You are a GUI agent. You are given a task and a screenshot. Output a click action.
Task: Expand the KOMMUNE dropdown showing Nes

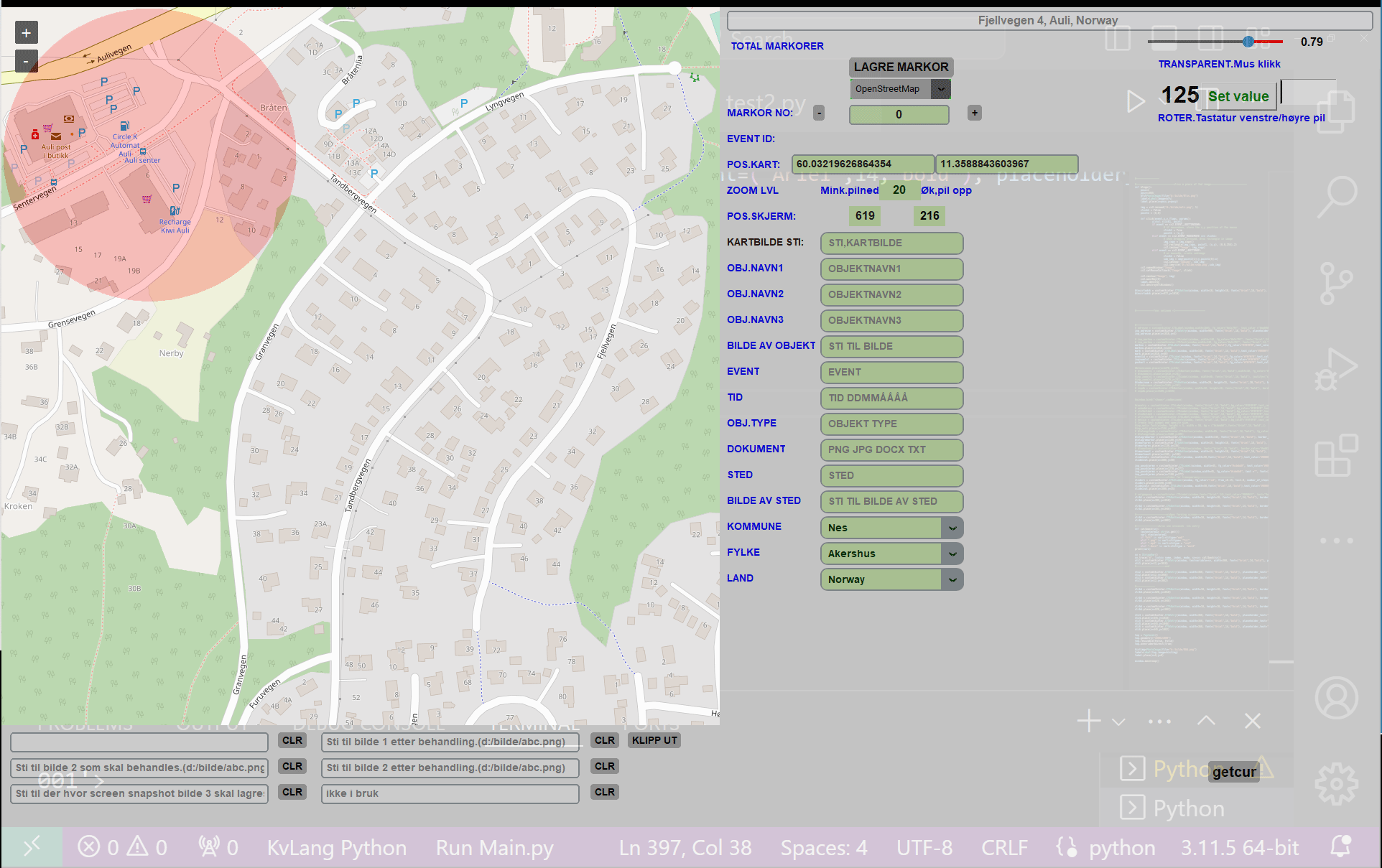pyautogui.click(x=952, y=528)
